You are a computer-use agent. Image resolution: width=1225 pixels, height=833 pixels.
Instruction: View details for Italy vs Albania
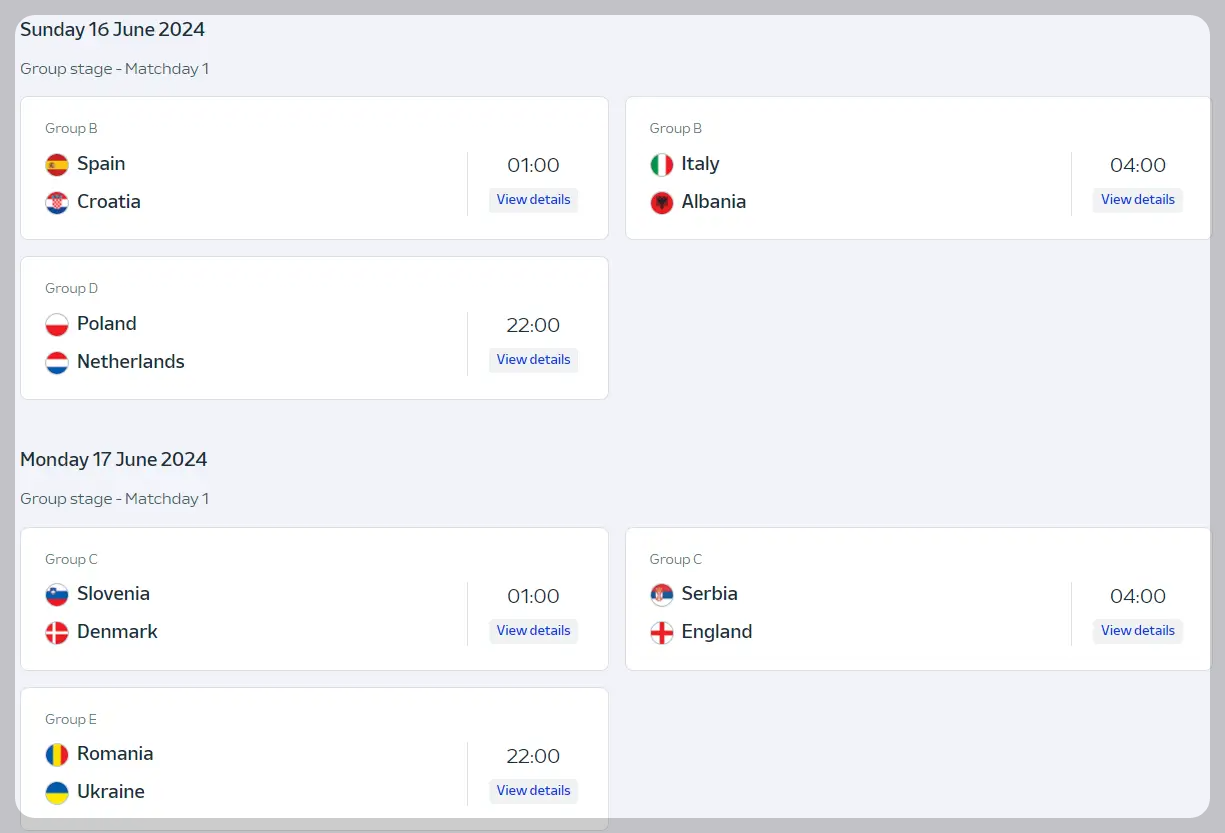pyautogui.click(x=1138, y=200)
